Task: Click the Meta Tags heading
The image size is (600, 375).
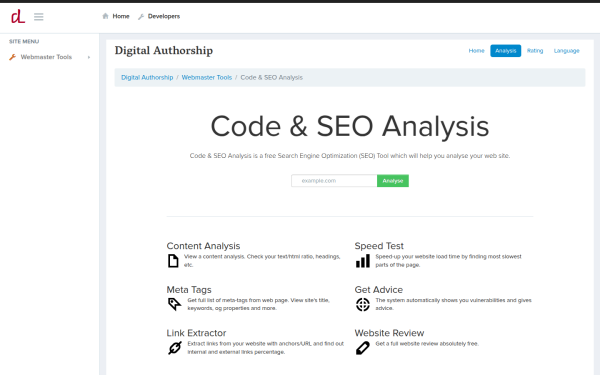Action: coord(189,290)
